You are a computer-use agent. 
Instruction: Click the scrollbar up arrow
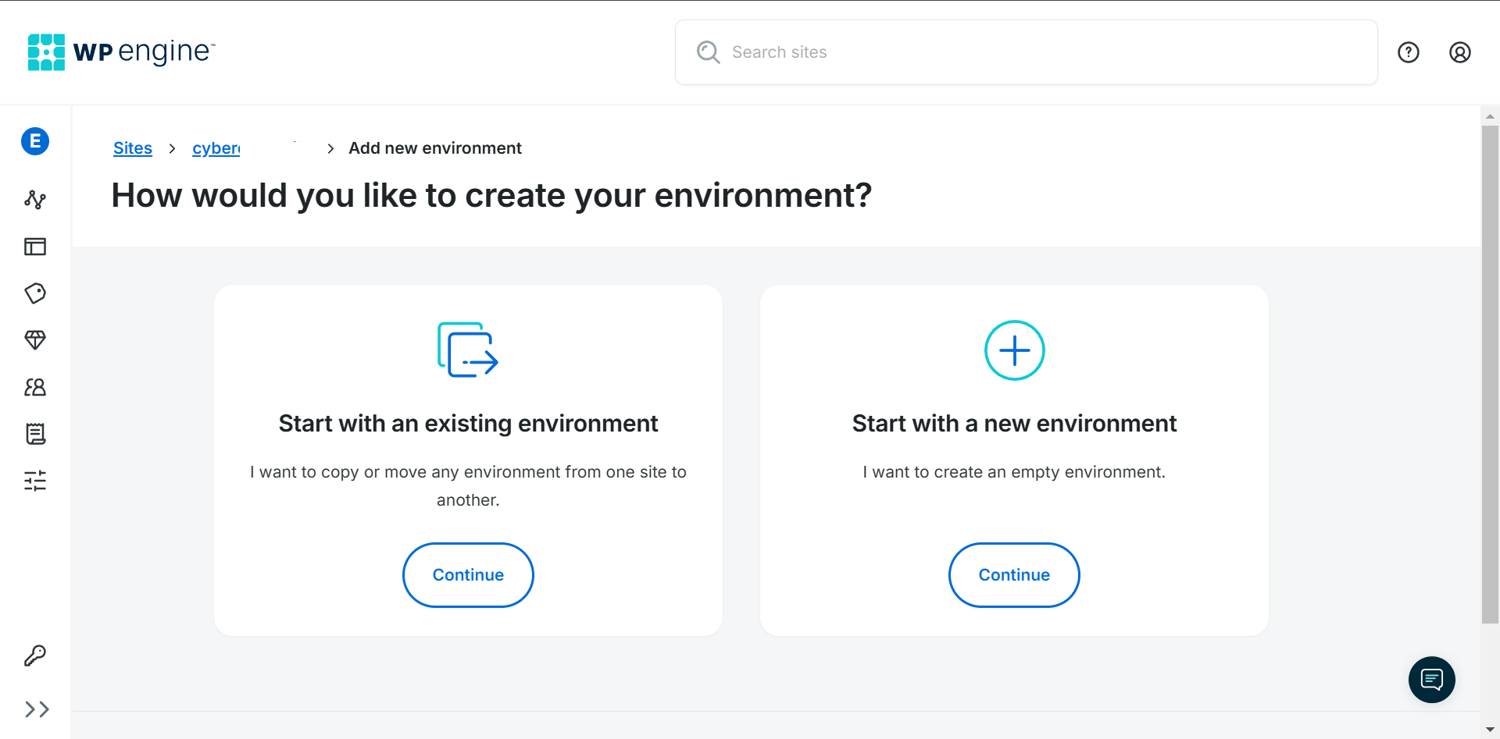tap(1490, 116)
